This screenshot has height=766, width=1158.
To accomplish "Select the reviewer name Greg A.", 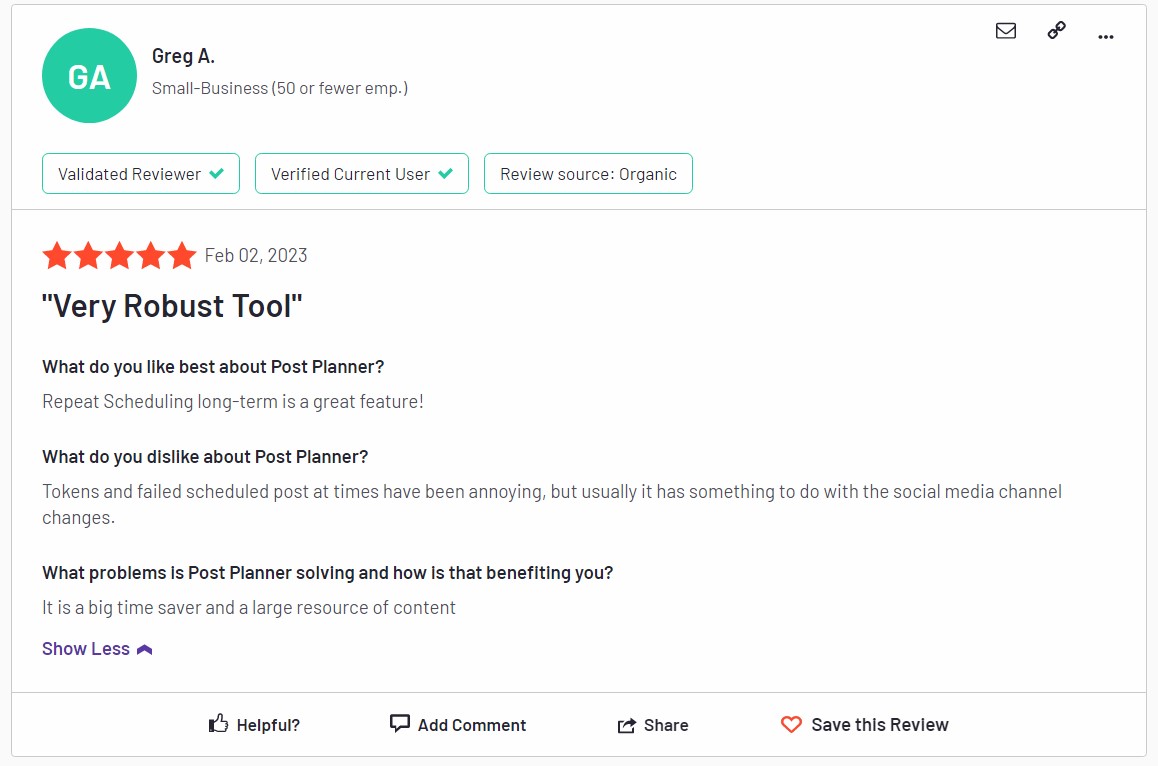I will point(183,56).
